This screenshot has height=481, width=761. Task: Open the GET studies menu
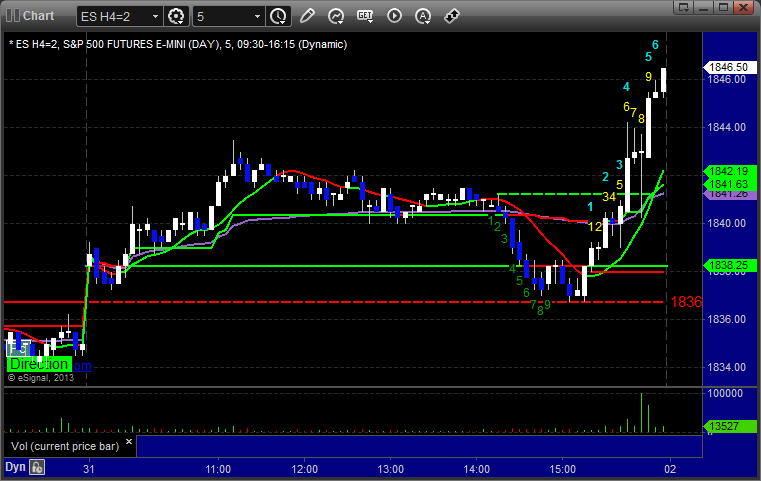pyautogui.click(x=365, y=16)
